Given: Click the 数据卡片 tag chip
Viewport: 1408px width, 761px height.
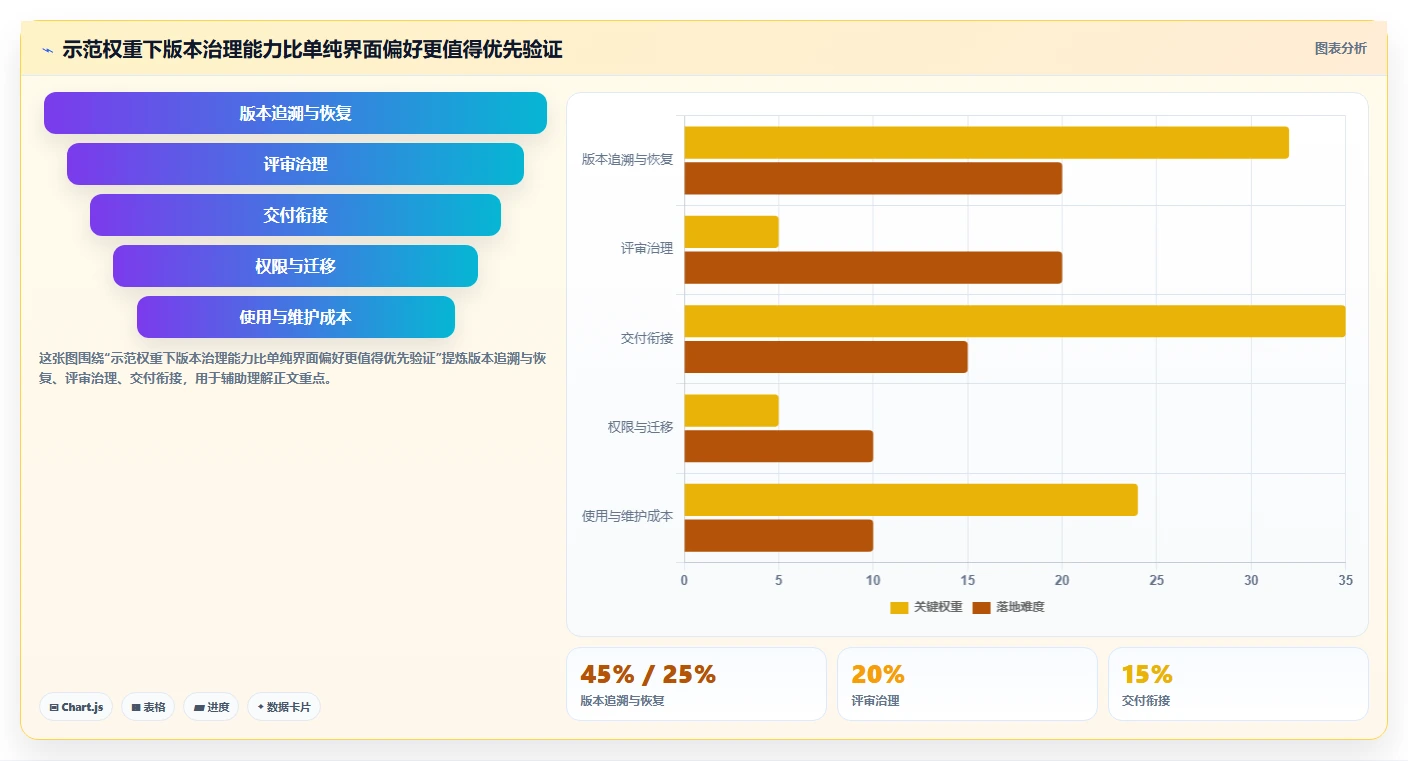Looking at the screenshot, I should tap(284, 707).
